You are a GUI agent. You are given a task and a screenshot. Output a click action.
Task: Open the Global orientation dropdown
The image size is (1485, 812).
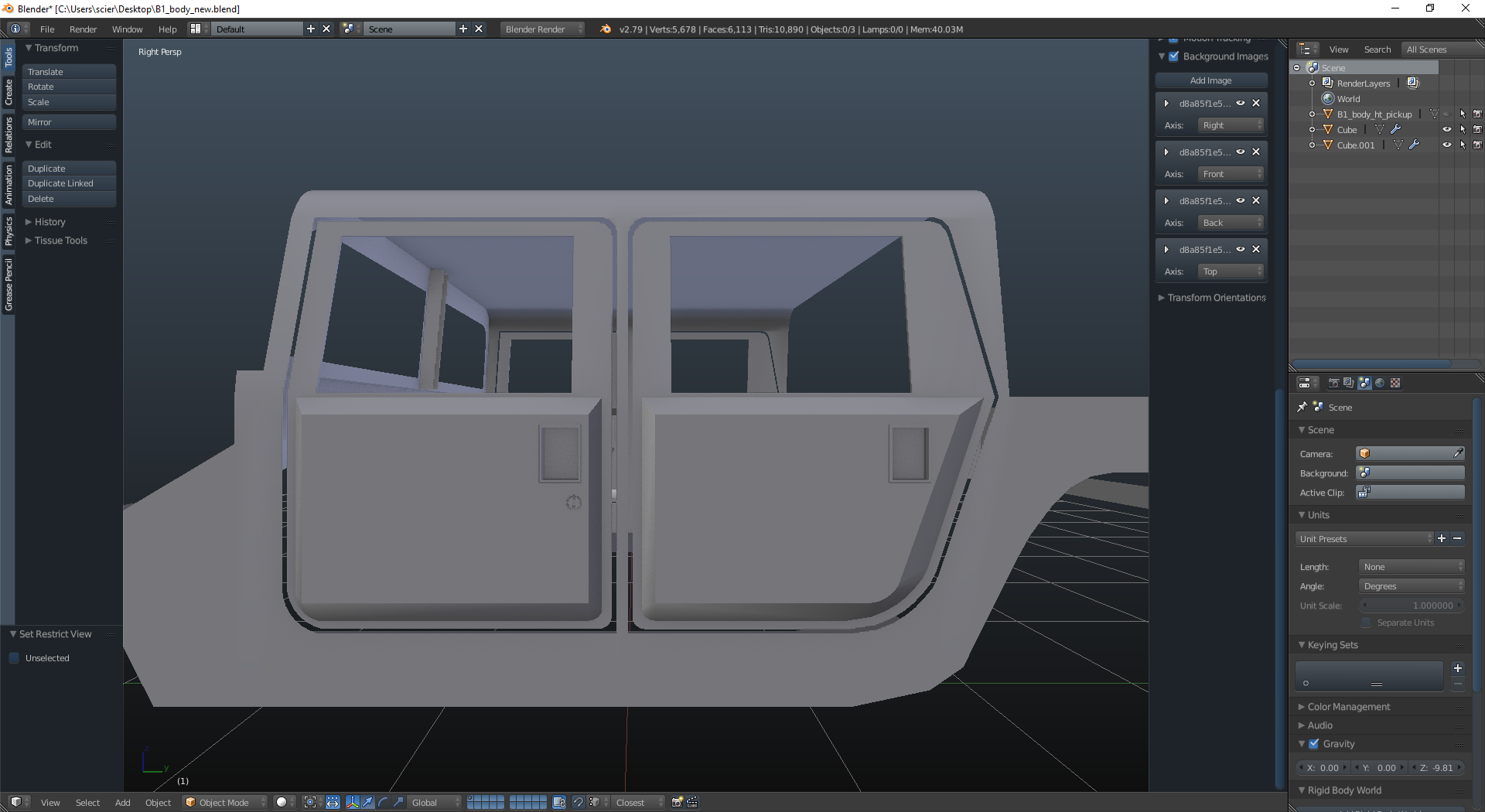[435, 802]
